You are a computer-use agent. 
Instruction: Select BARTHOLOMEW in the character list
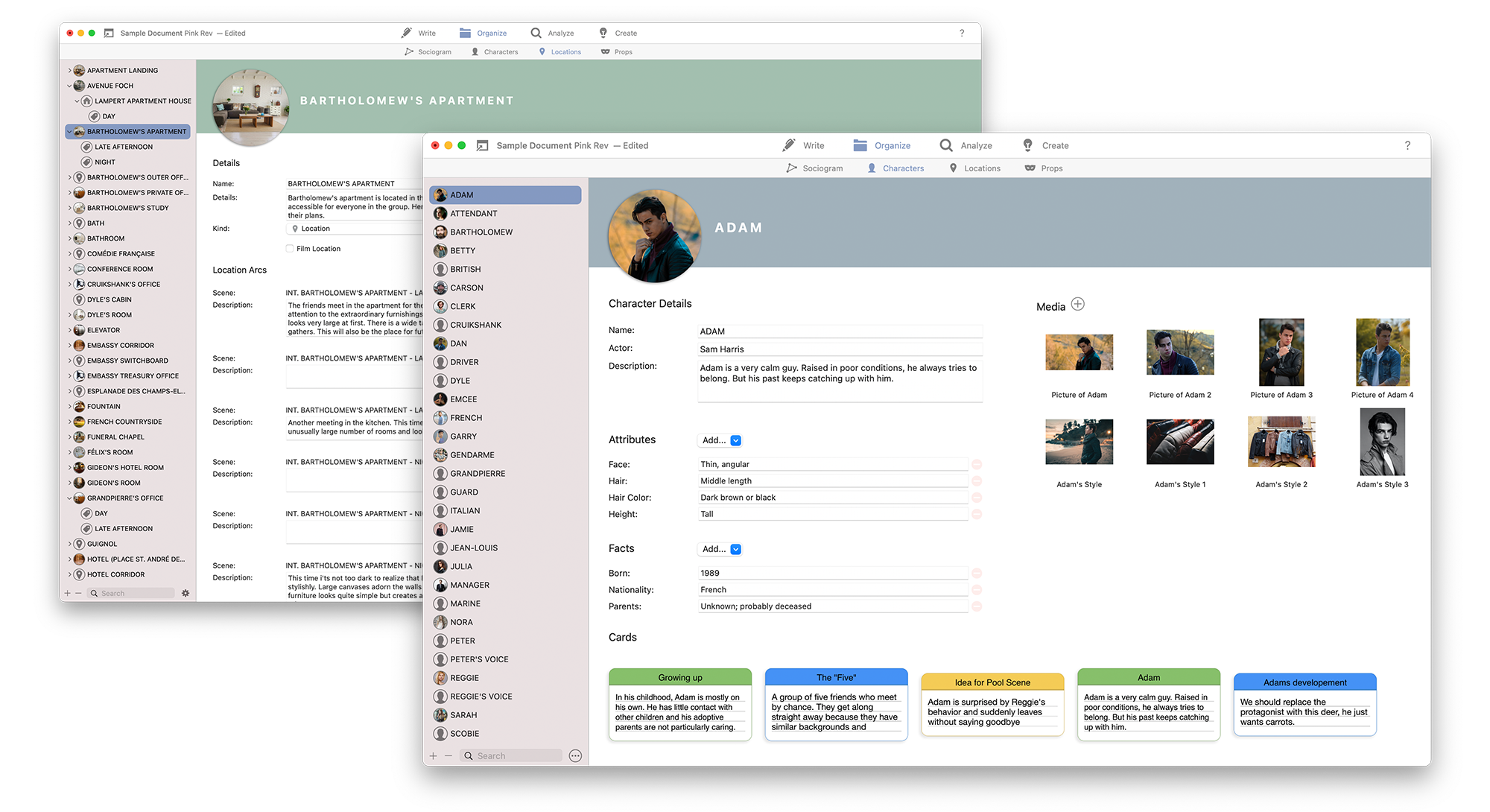click(x=481, y=232)
